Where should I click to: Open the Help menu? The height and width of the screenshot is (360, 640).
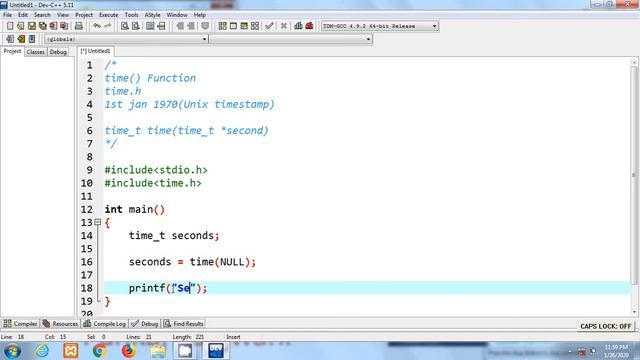point(200,15)
